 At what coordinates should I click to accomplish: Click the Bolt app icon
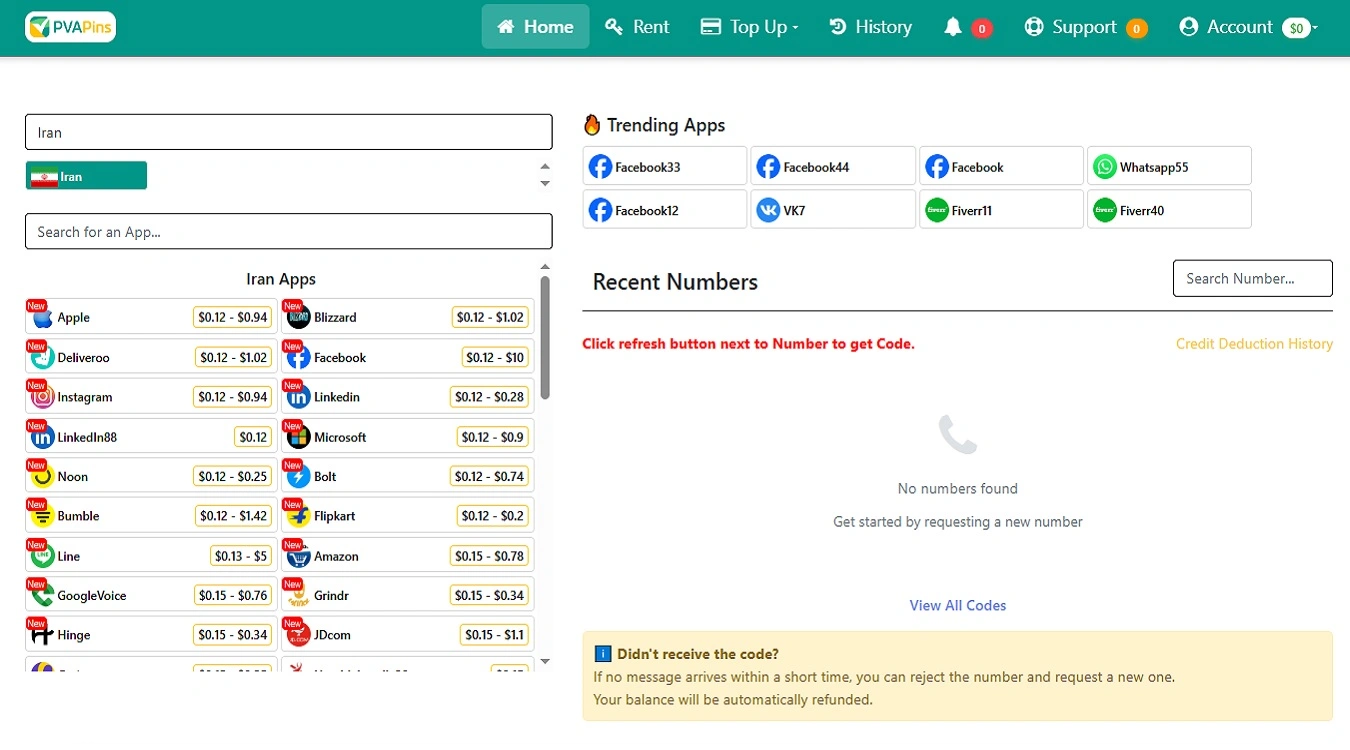(x=298, y=477)
